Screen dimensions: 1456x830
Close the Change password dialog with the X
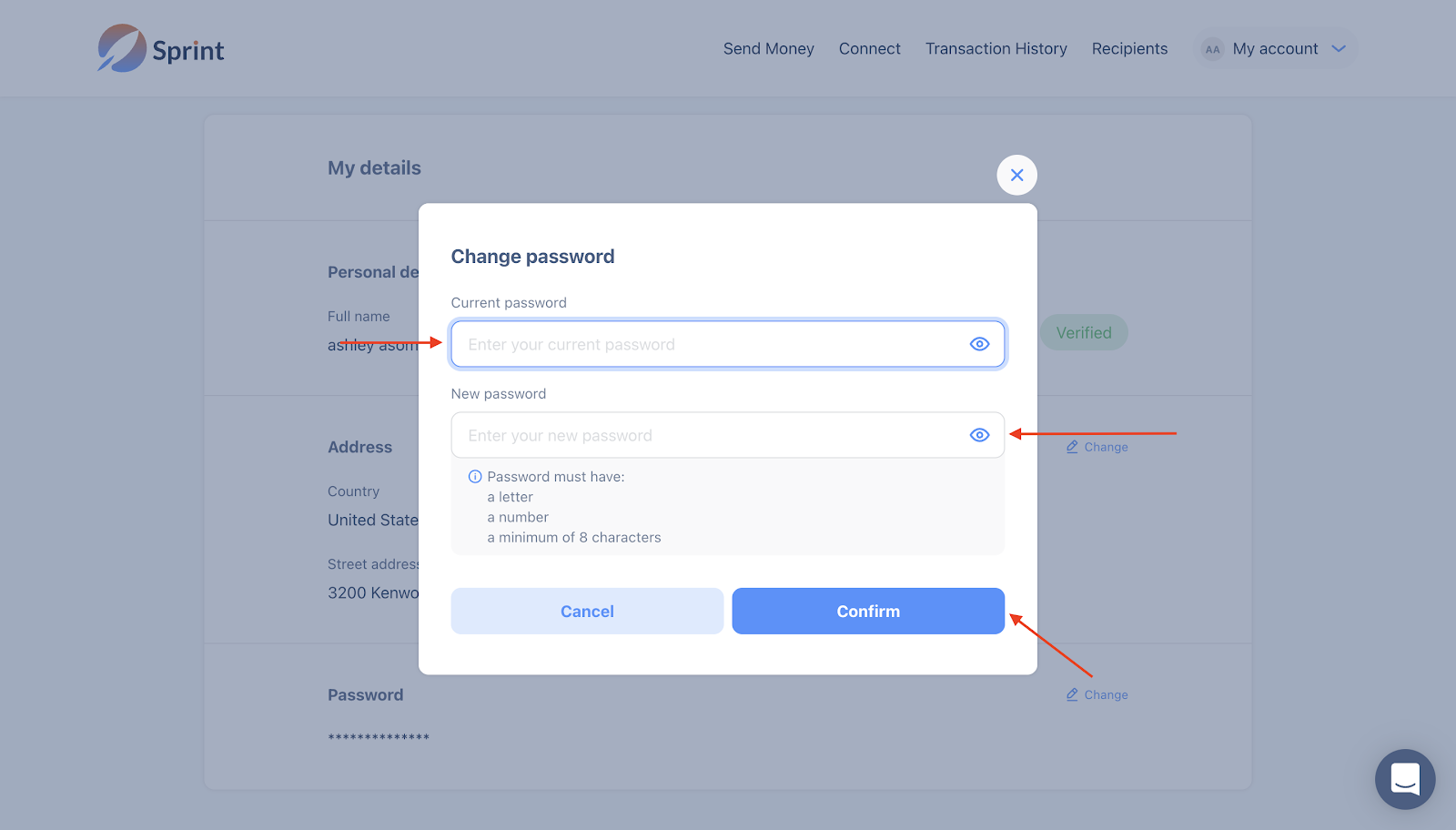[1016, 175]
